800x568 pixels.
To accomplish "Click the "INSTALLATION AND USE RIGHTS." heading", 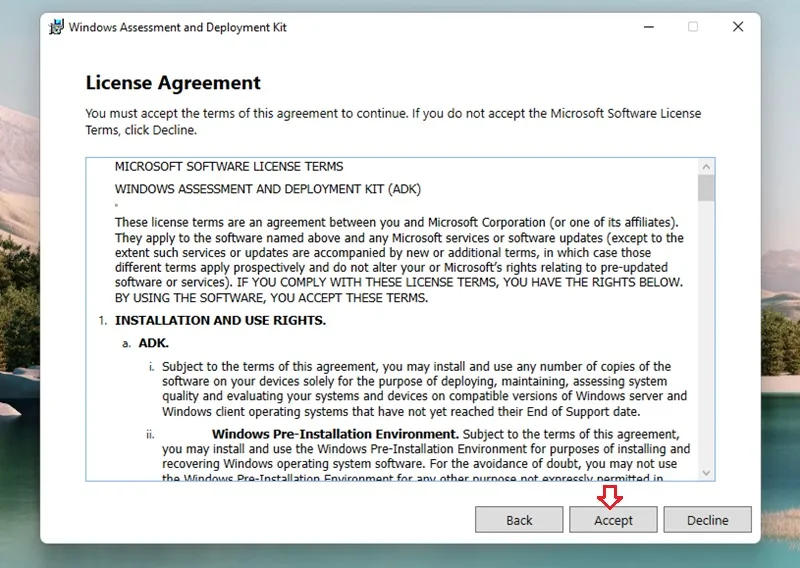I will coord(220,320).
